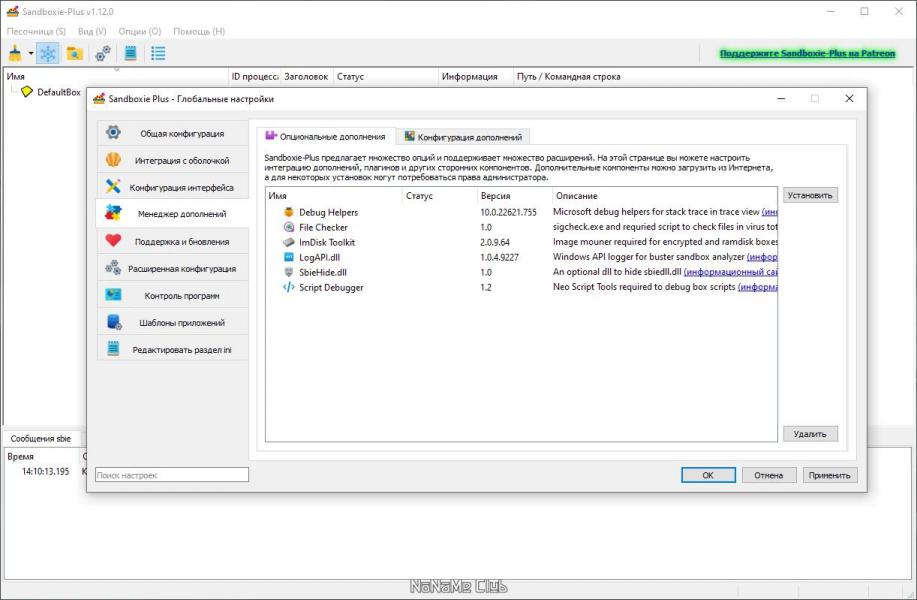Image resolution: width=917 pixels, height=600 pixels.
Task: Click the Путь / Командная строка column header
Action: [x=568, y=77]
